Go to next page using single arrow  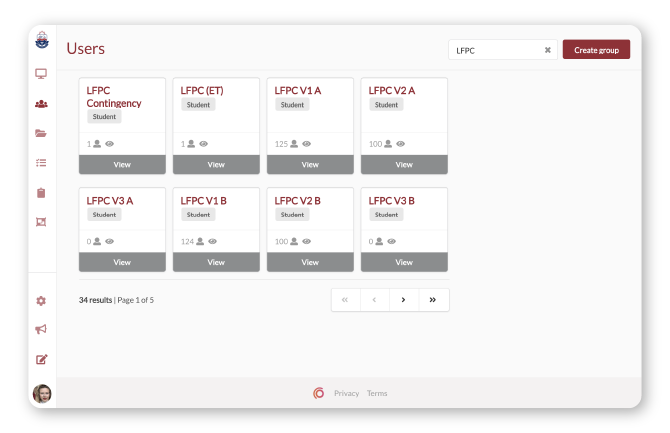click(404, 299)
